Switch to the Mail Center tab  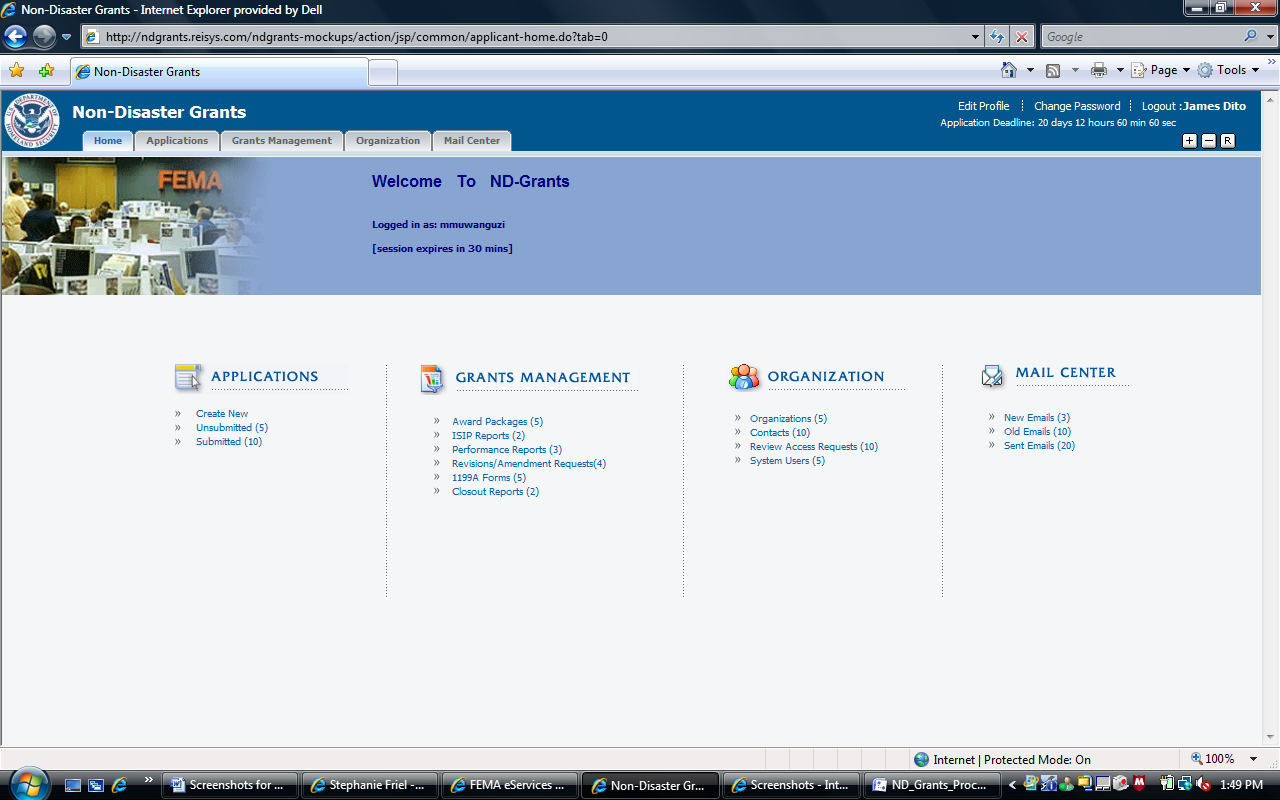click(x=471, y=141)
